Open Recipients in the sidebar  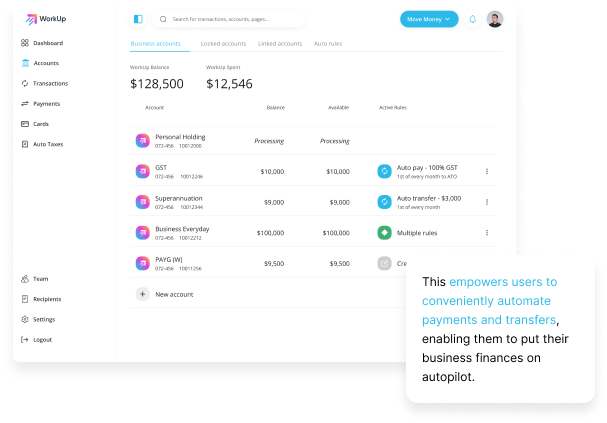click(x=41, y=299)
